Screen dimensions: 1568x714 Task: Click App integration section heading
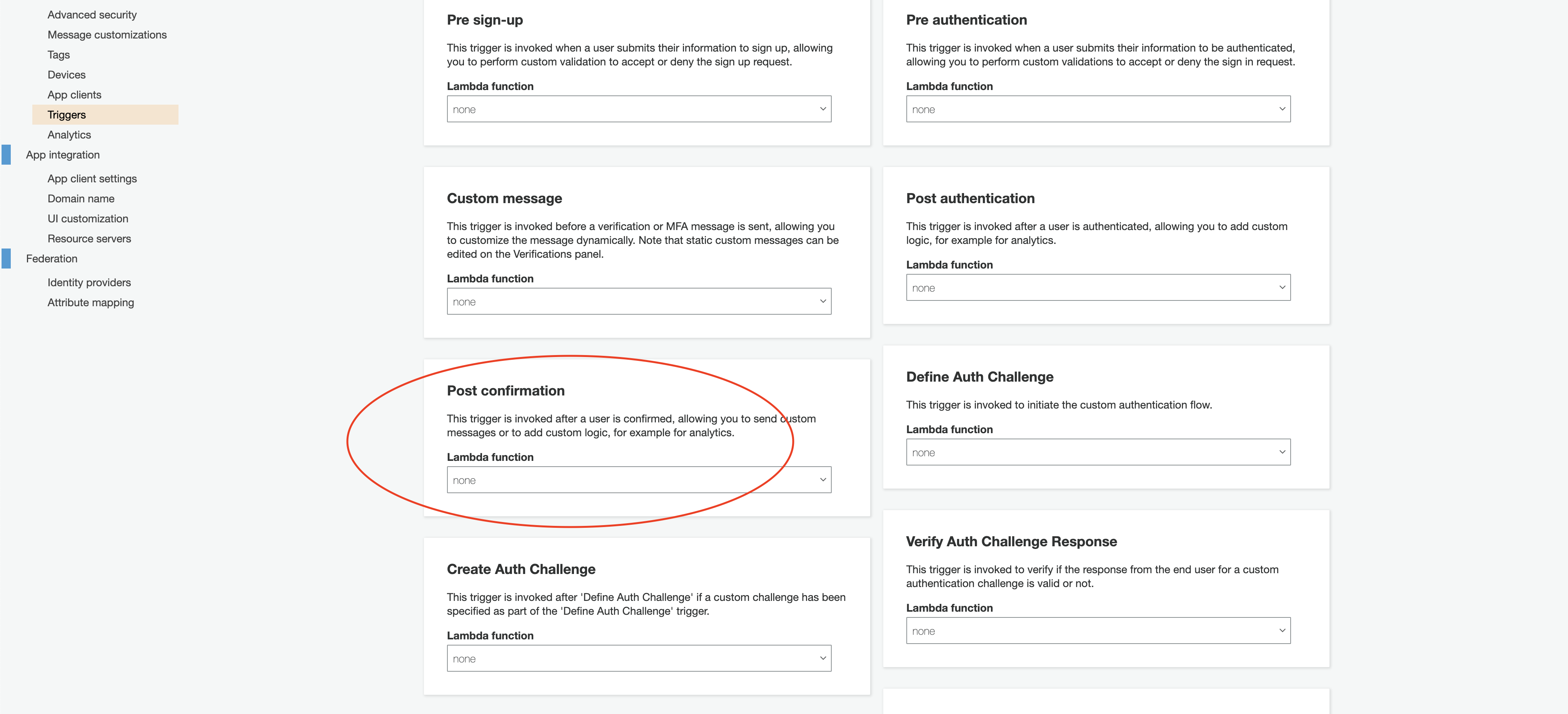pos(63,155)
